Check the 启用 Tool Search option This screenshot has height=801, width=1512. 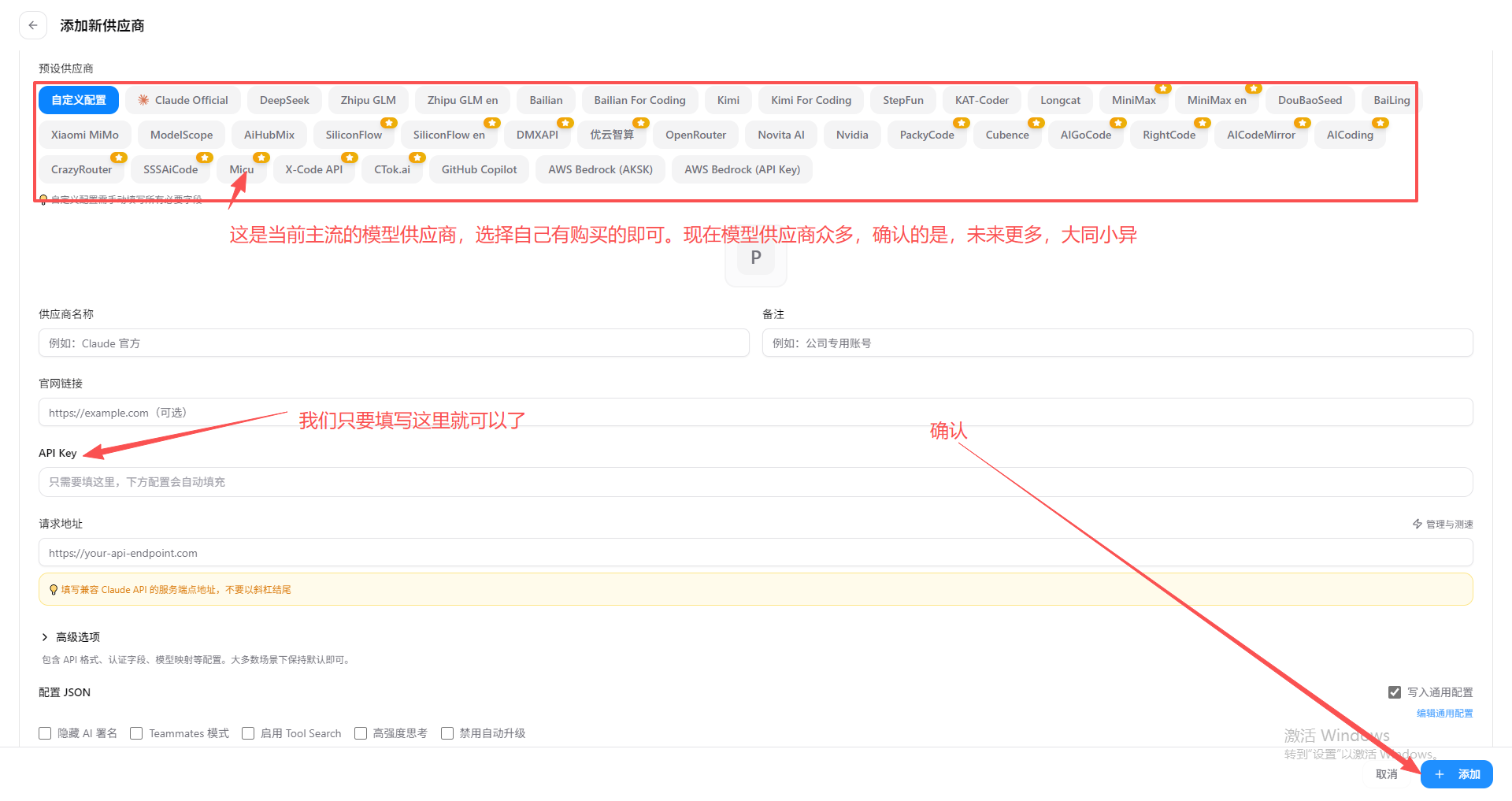(247, 732)
